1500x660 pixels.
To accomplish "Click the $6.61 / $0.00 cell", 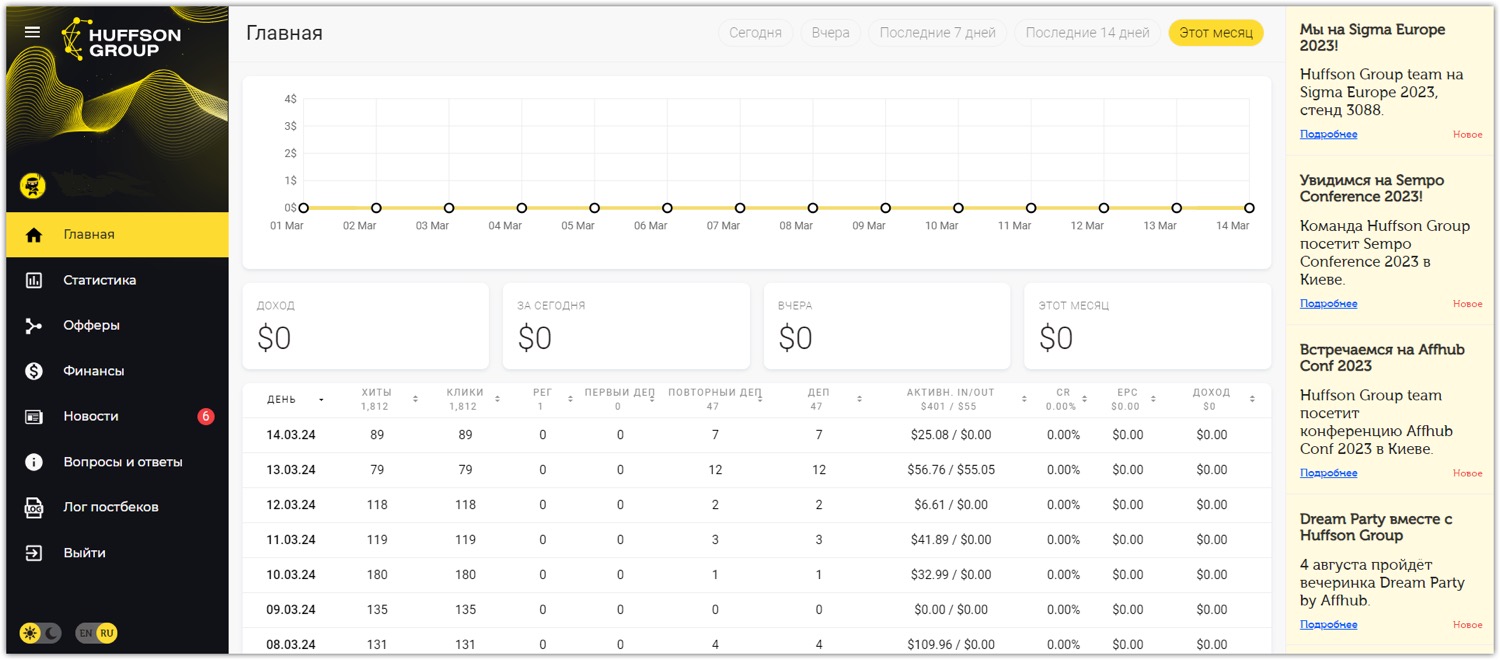I will point(951,505).
